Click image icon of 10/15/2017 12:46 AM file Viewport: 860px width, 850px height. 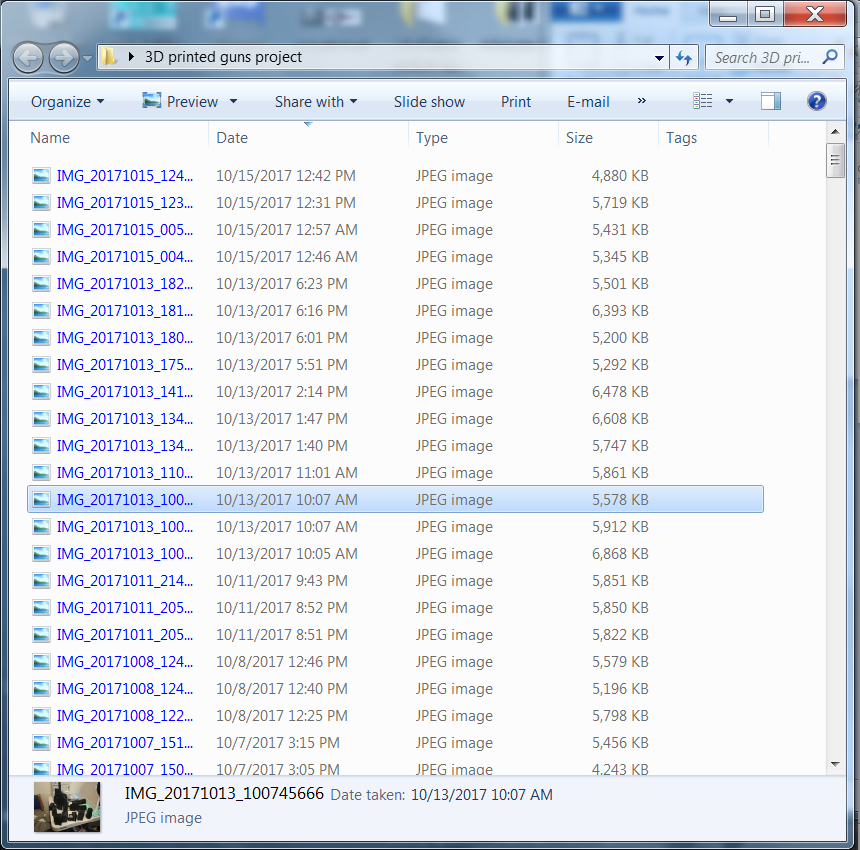pyautogui.click(x=42, y=257)
